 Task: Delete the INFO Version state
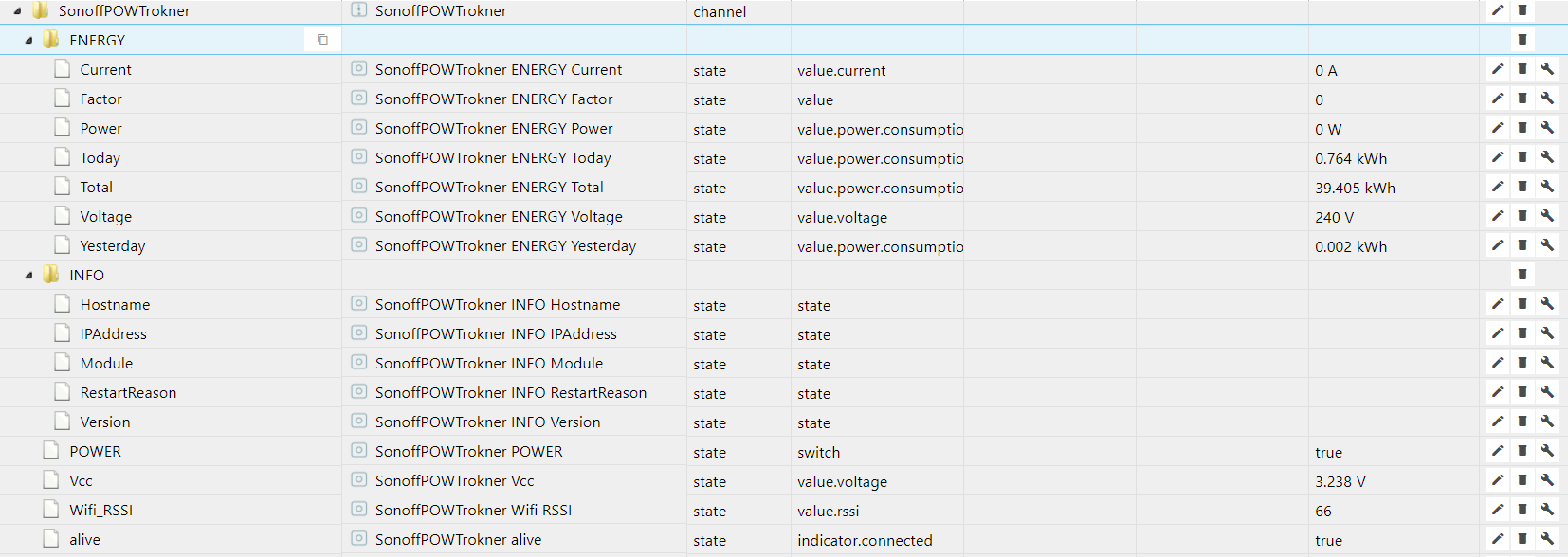1522,422
